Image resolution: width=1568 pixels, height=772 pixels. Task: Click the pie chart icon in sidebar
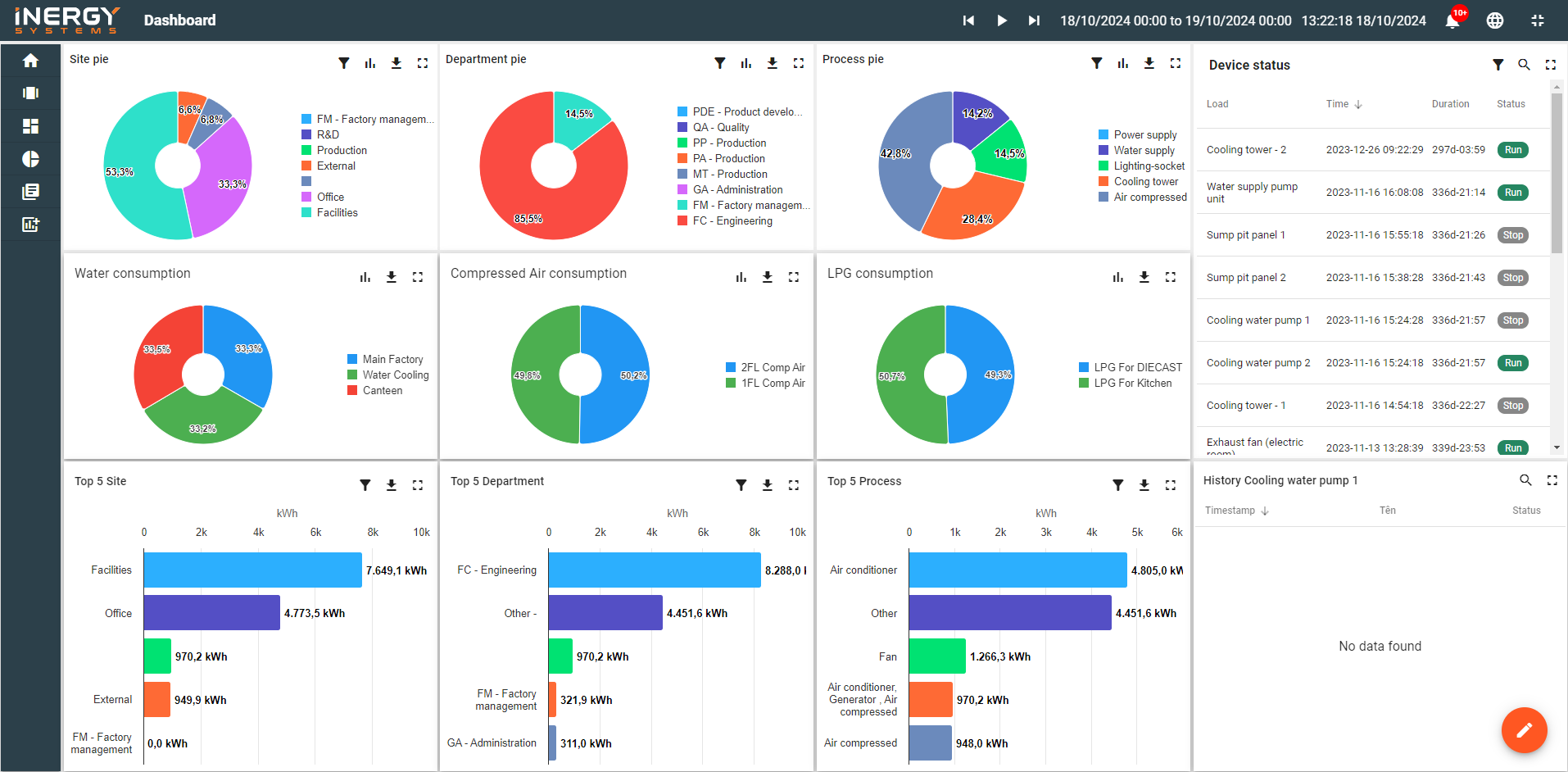[30, 159]
